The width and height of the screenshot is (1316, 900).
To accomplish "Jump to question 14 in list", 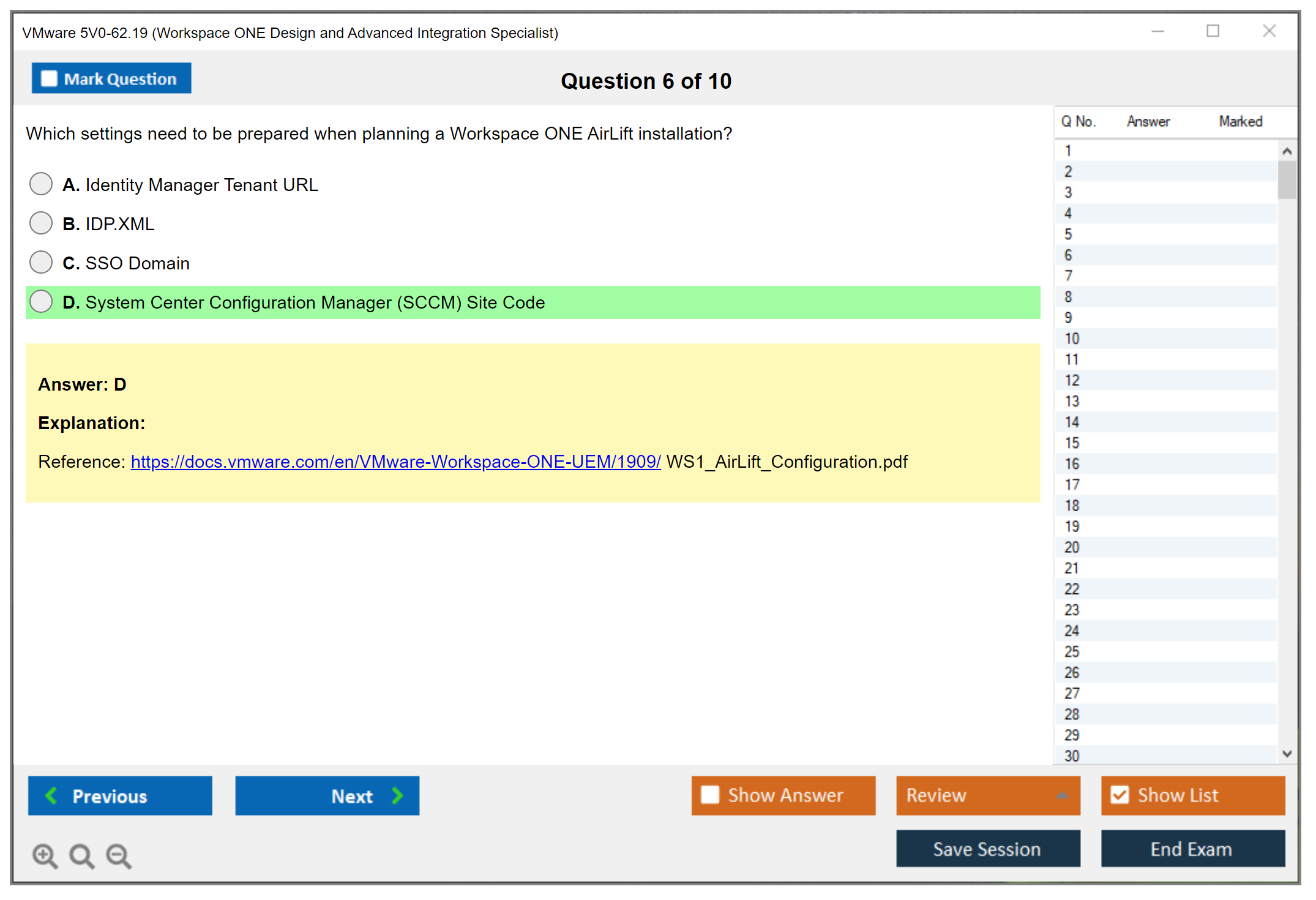I will [x=1072, y=422].
